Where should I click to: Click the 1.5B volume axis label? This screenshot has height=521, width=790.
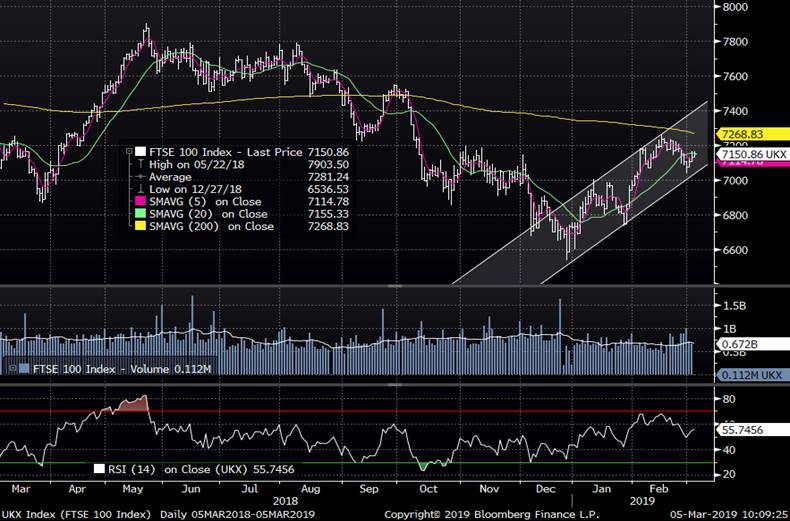pyautogui.click(x=735, y=306)
